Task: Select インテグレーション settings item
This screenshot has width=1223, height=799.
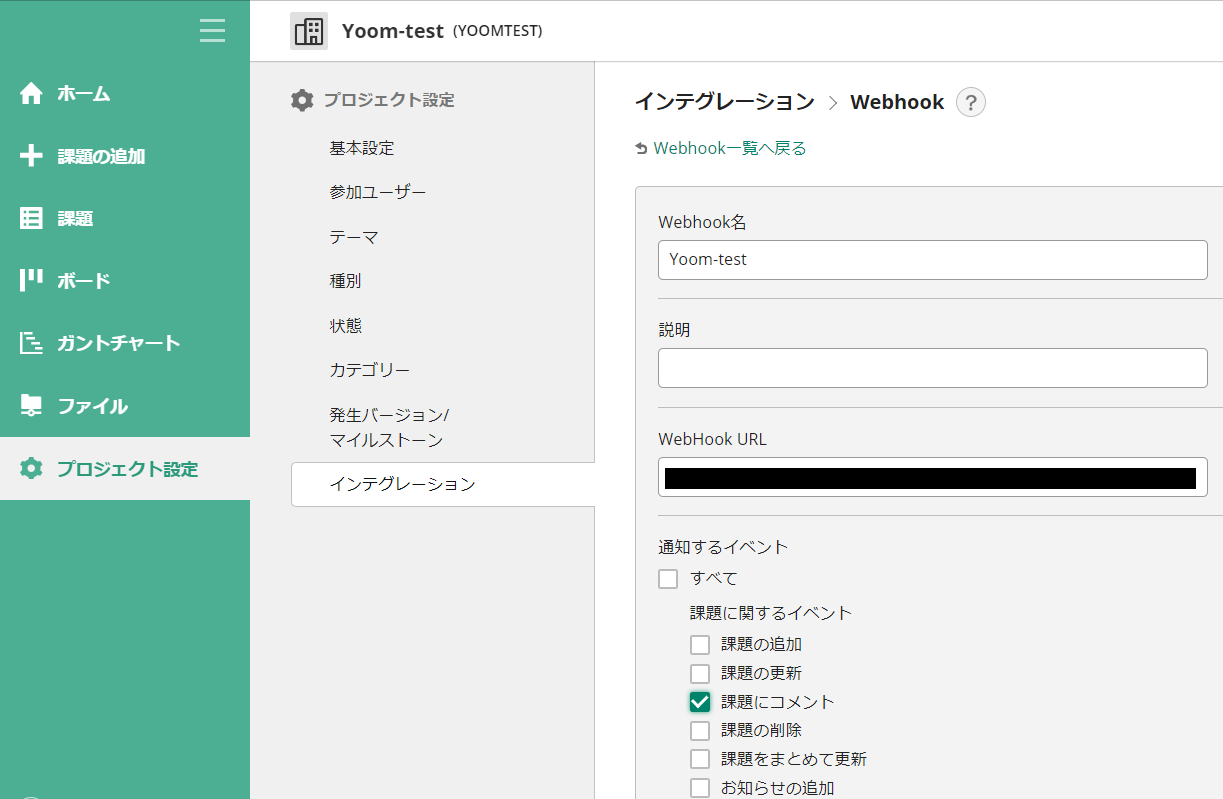Action: click(x=443, y=484)
